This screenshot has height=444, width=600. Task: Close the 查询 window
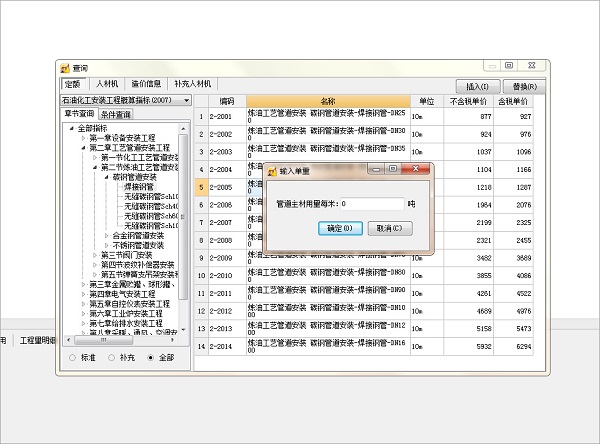[x=531, y=66]
